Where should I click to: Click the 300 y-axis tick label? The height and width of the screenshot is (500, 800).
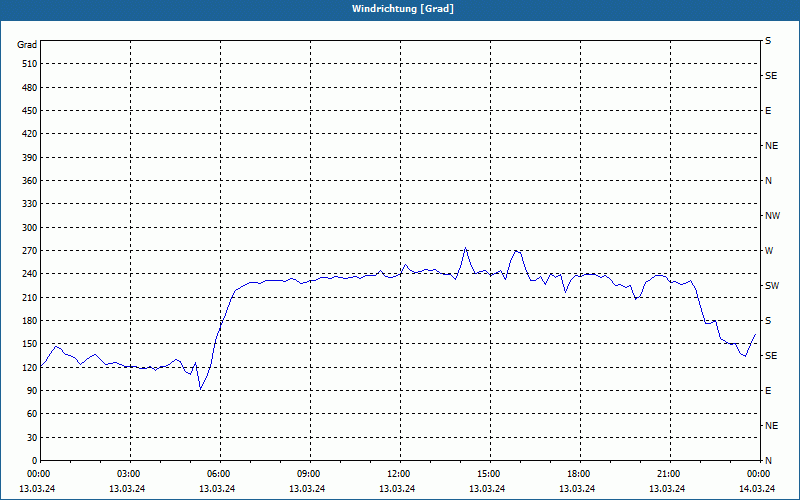pyautogui.click(x=30, y=228)
